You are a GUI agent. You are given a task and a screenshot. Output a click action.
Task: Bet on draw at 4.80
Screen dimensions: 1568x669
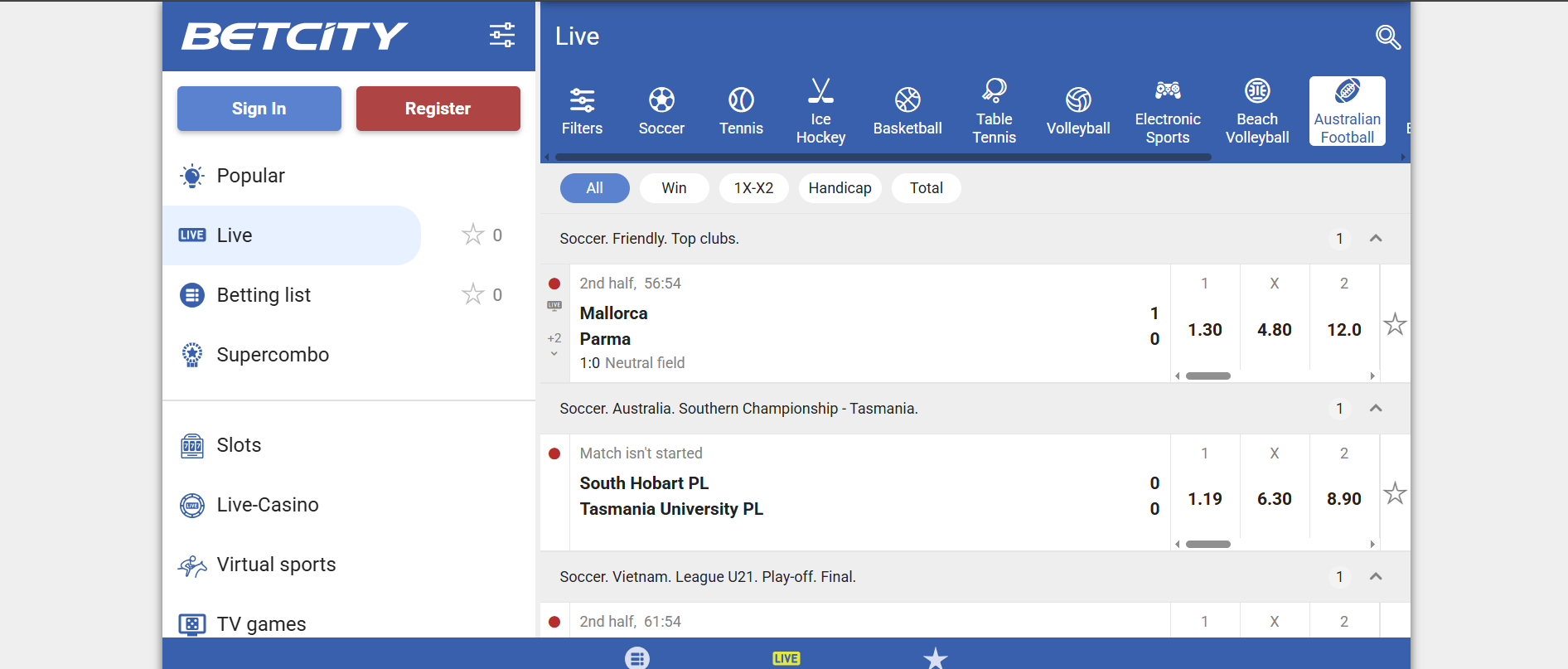pos(1275,330)
